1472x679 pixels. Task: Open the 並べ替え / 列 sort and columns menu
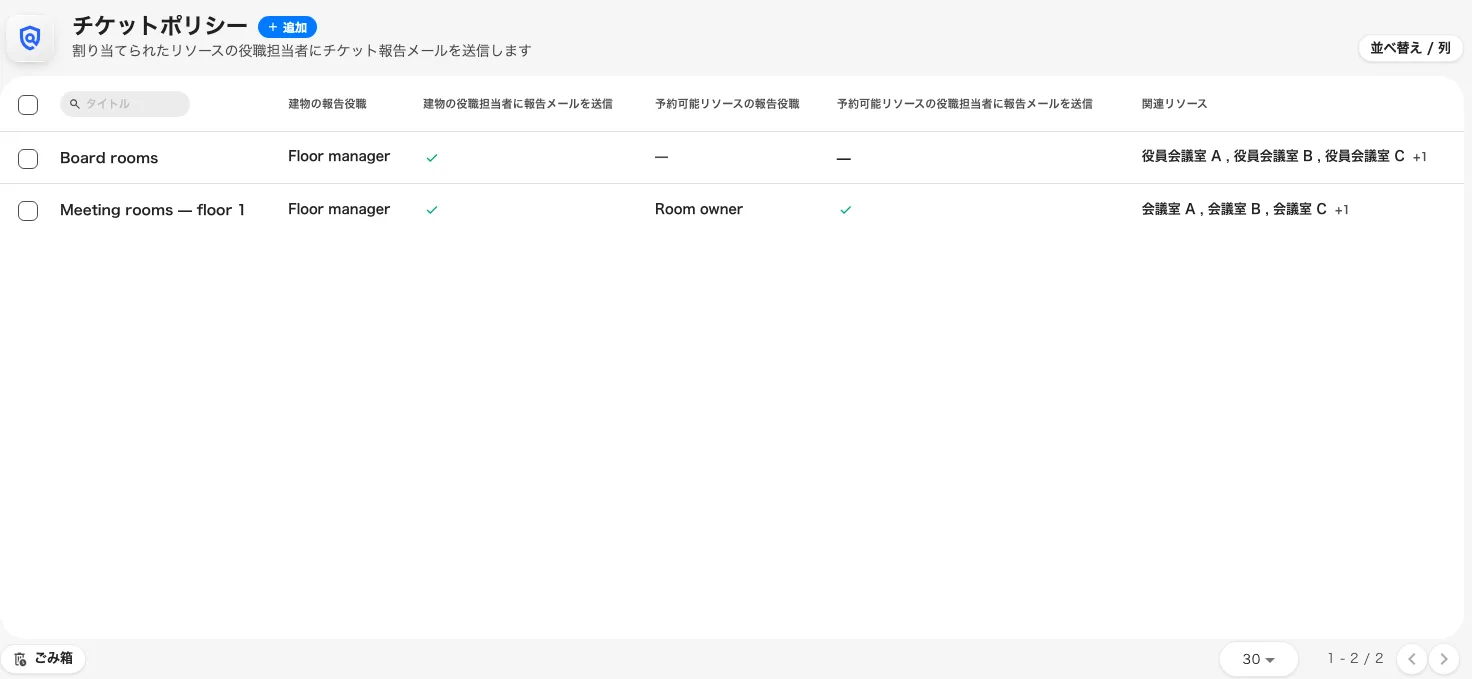coord(1410,48)
